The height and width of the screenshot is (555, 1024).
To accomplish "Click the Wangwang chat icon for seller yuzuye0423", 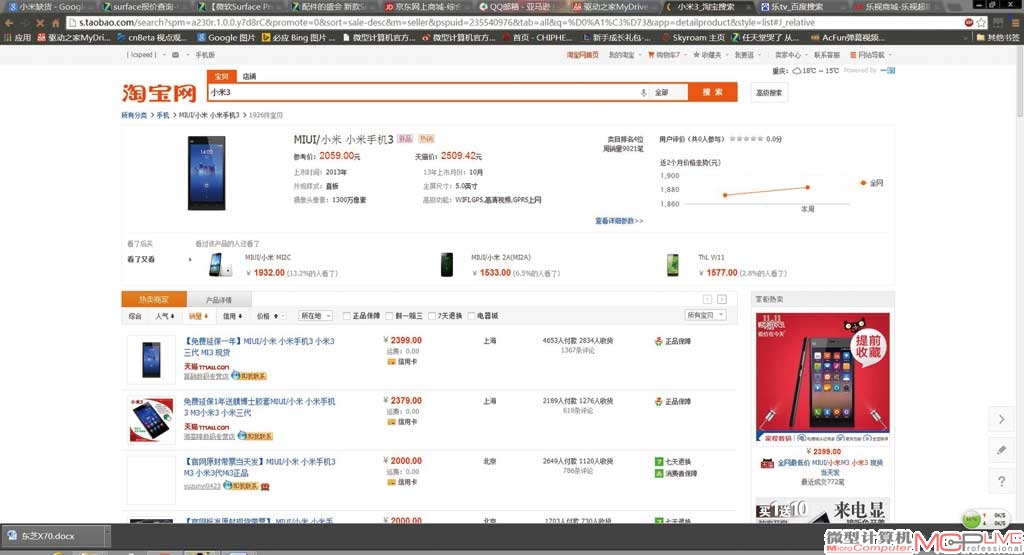I will click(241, 486).
